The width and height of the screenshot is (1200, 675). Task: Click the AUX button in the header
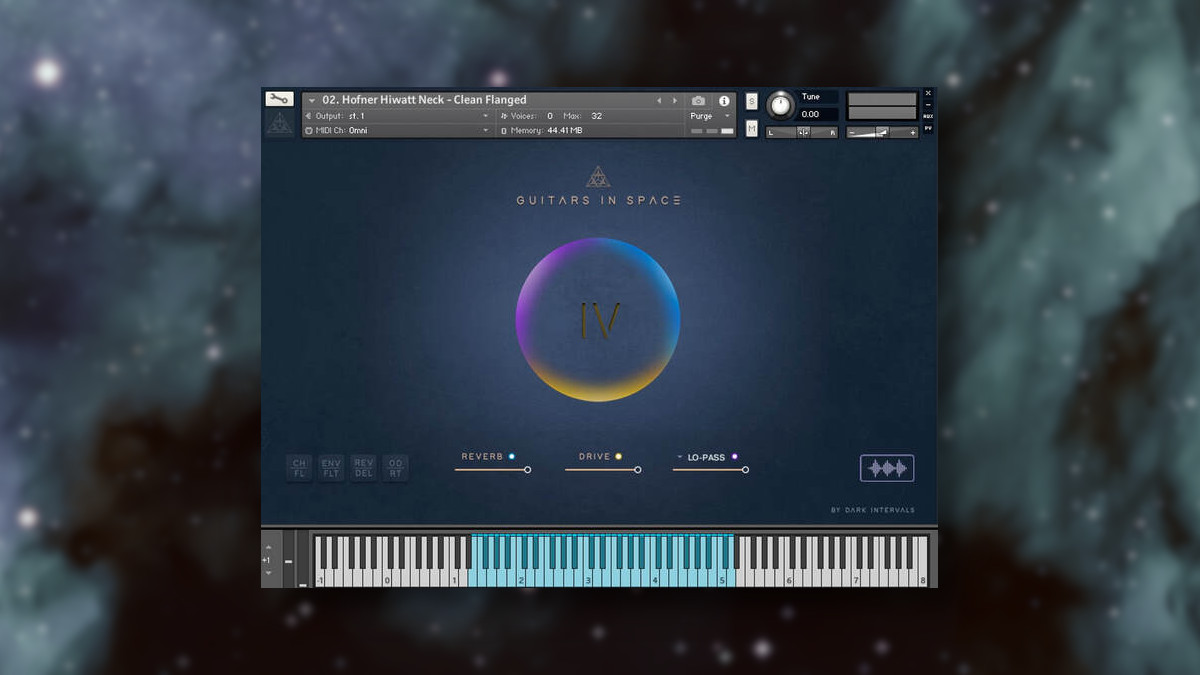928,116
